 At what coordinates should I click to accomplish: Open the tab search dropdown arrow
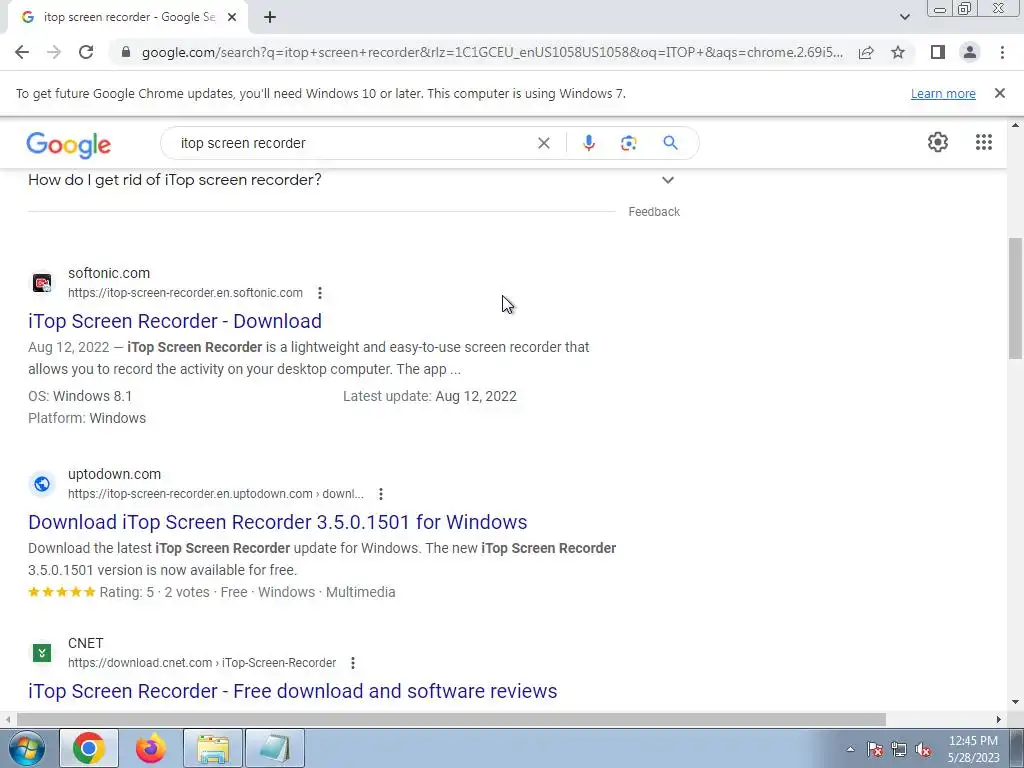click(904, 17)
